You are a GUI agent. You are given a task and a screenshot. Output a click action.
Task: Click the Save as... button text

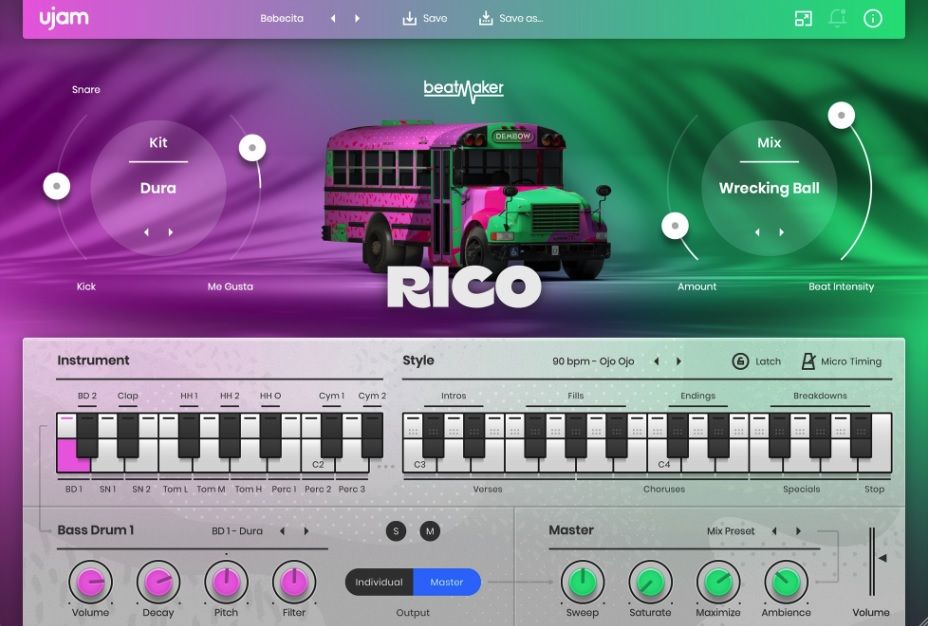(521, 18)
